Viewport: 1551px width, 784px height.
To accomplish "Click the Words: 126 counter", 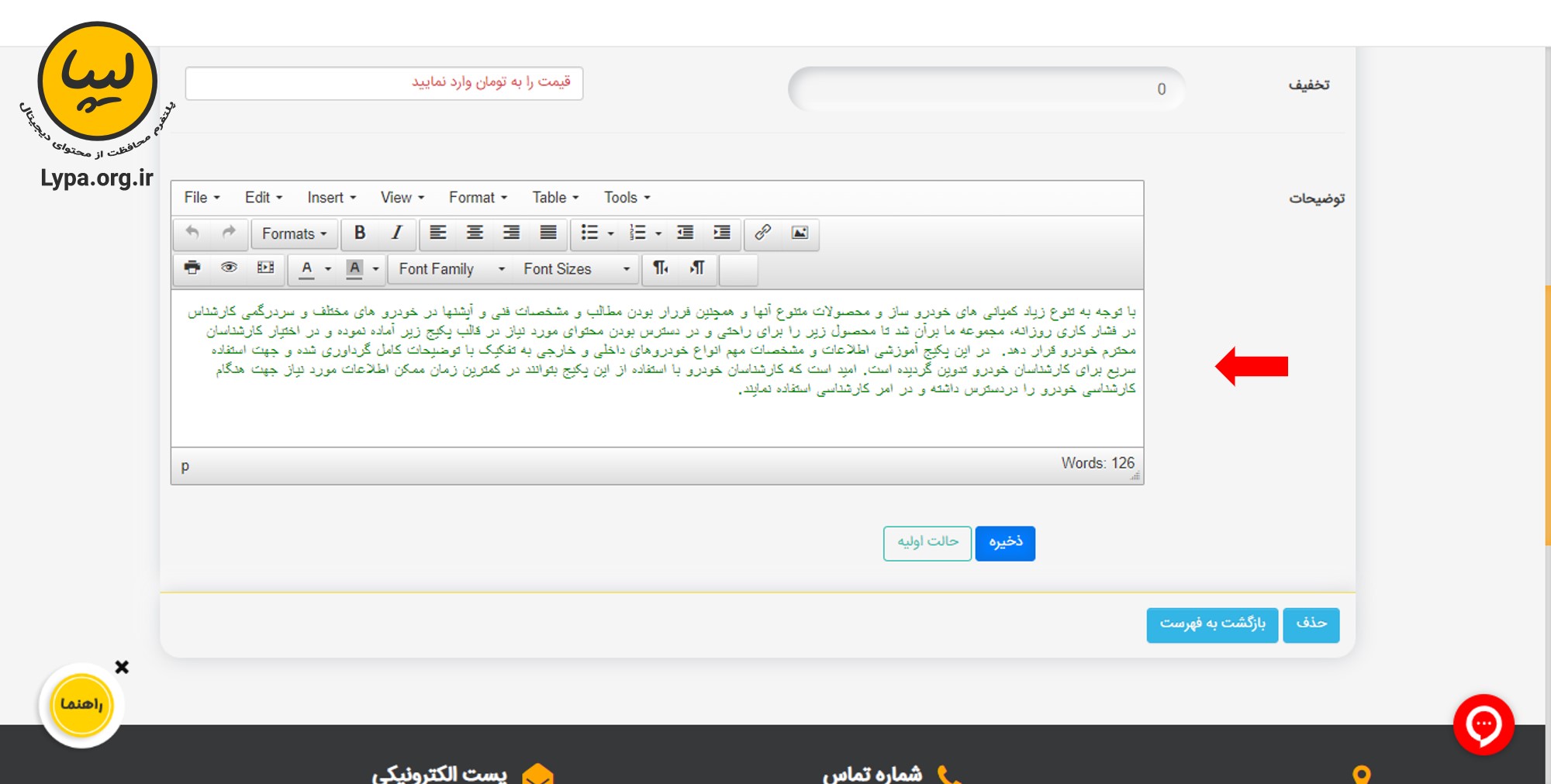I will click(1097, 463).
